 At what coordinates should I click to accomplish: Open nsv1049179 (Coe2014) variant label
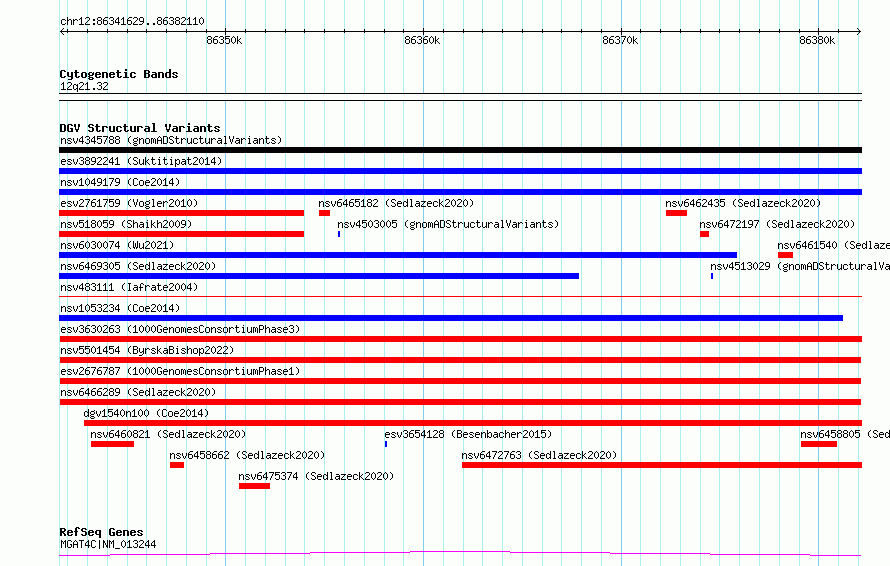tap(120, 182)
